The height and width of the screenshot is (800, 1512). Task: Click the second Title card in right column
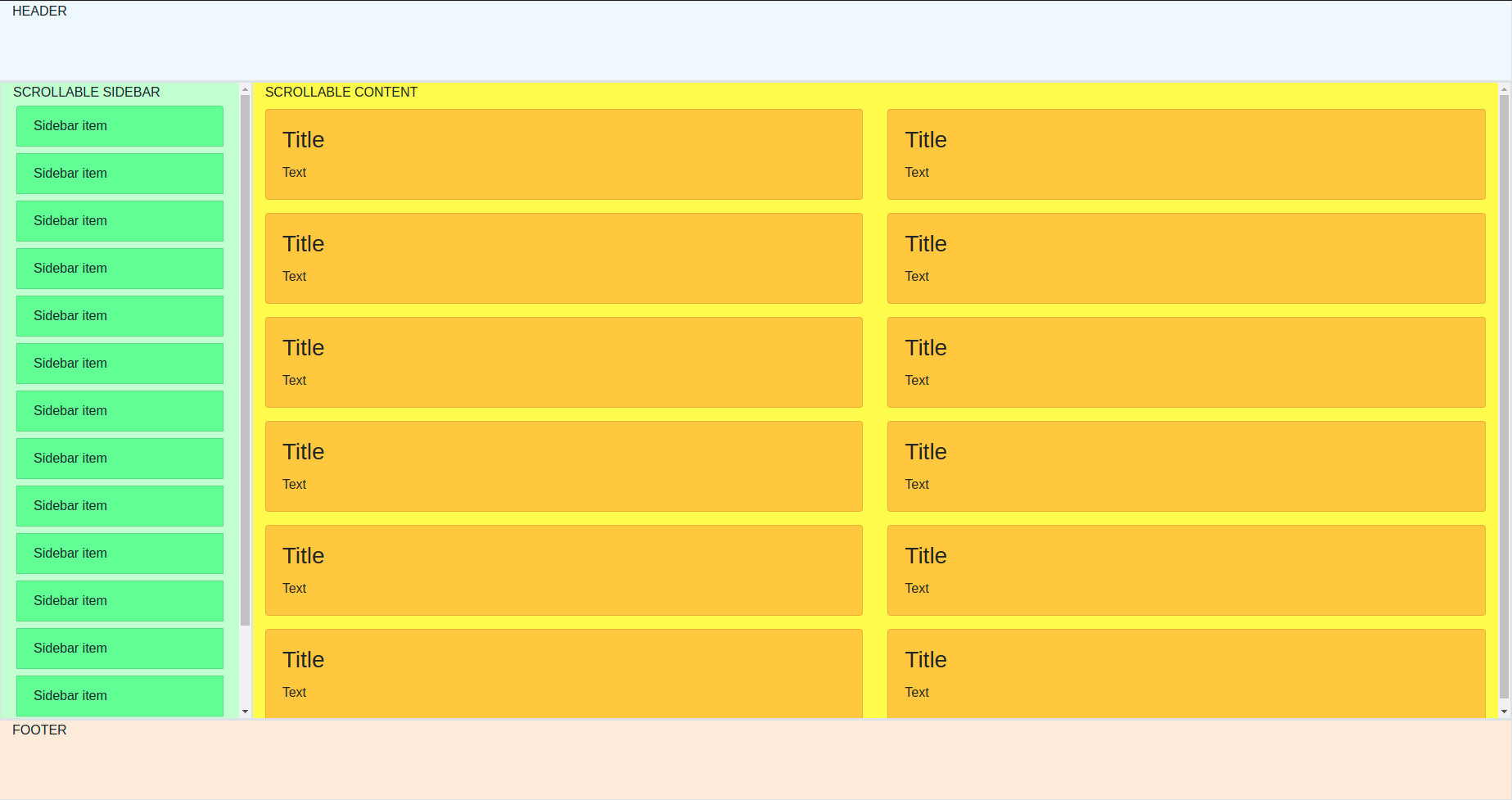[x=1186, y=258]
